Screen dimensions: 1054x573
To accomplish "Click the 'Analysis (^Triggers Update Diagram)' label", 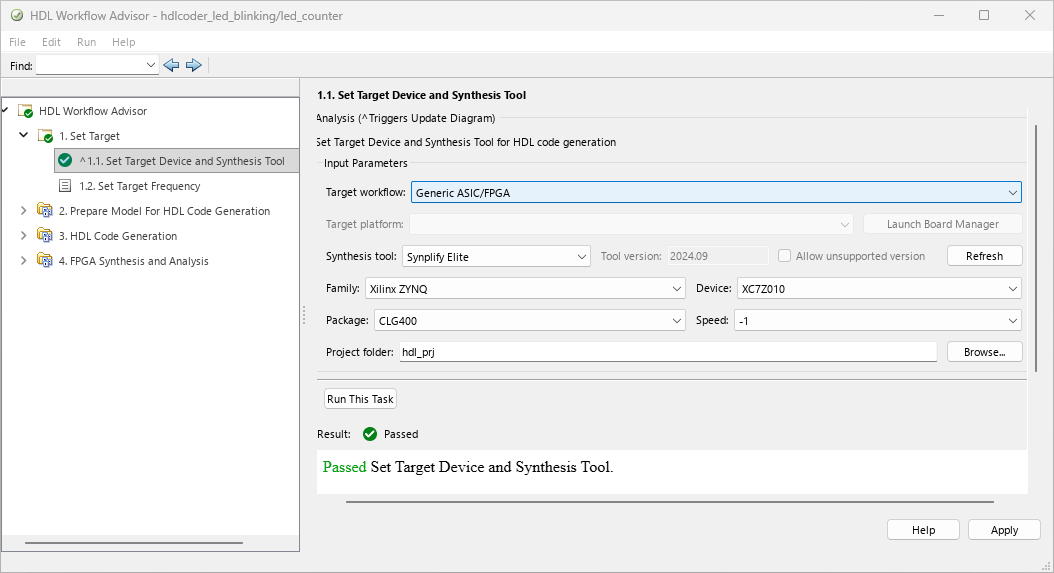I will (406, 118).
